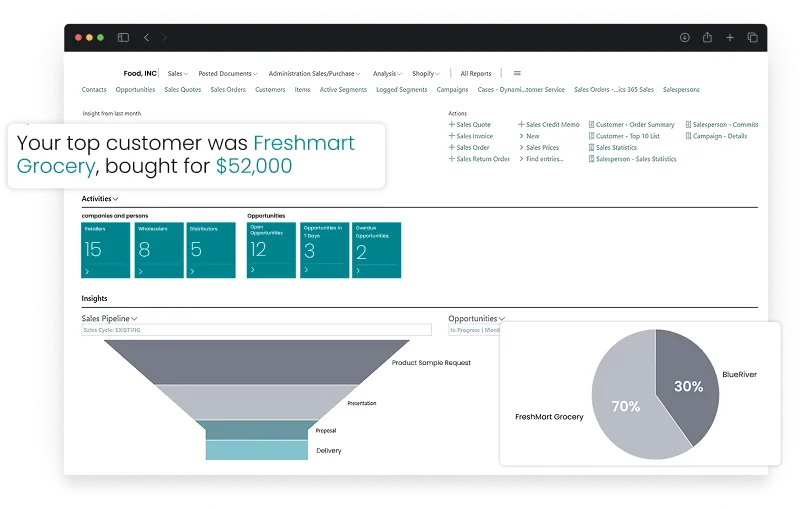
Task: Open the Shopify dropdown menu
Action: [426, 74]
